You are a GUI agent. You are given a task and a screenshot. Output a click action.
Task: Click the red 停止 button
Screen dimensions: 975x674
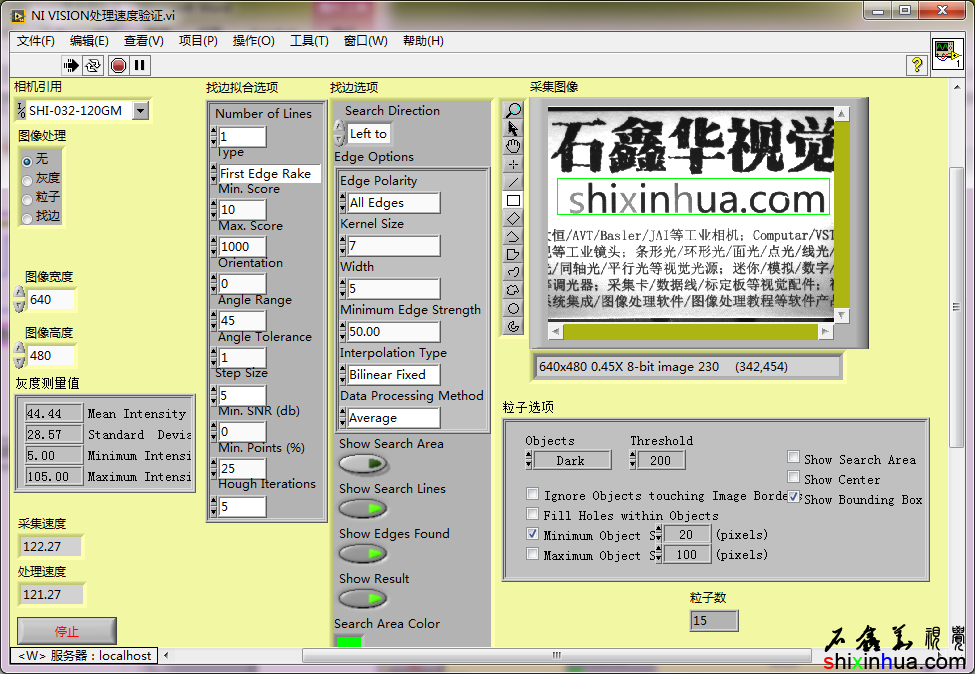67,631
